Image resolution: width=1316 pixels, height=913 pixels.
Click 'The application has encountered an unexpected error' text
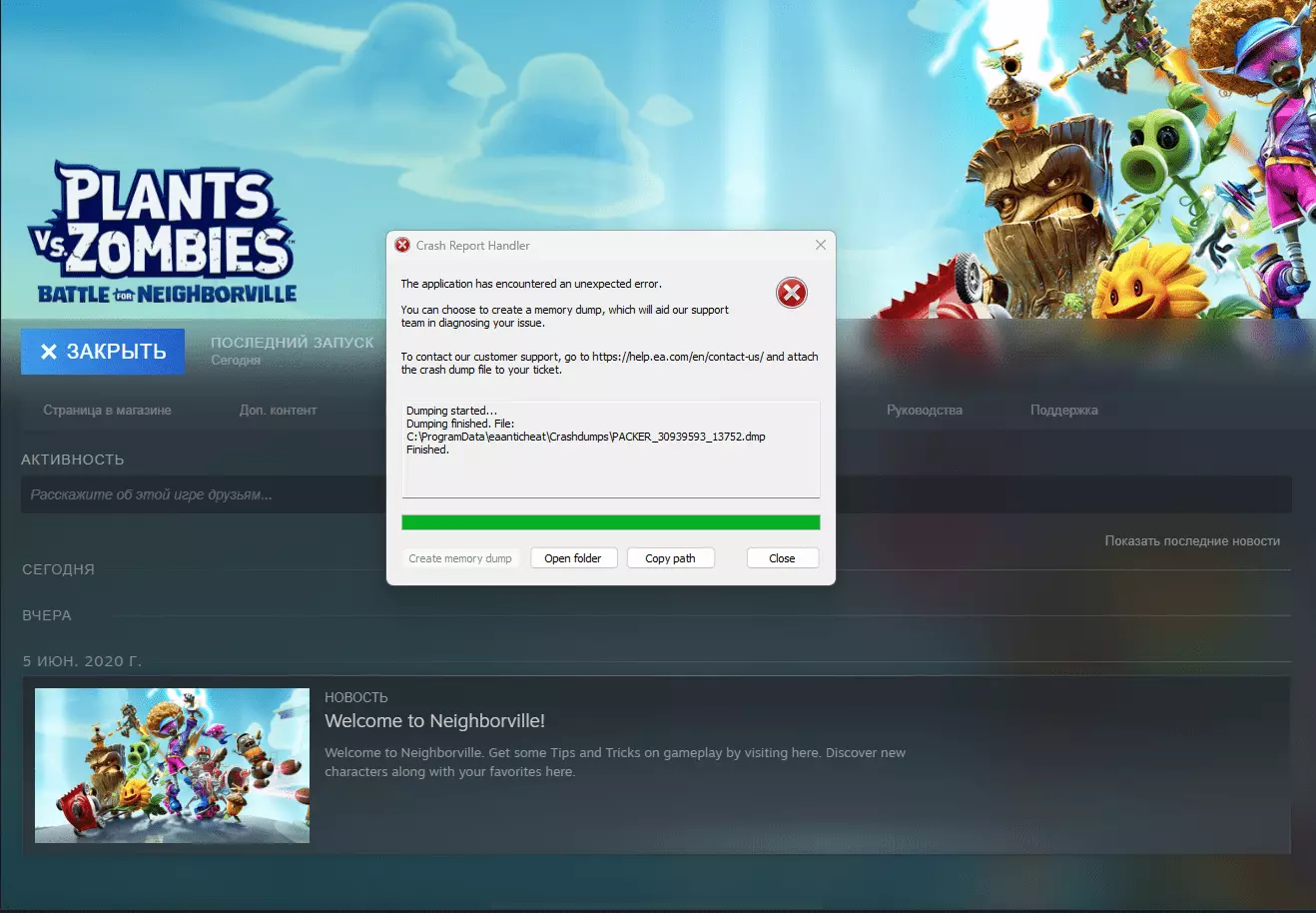click(x=531, y=284)
